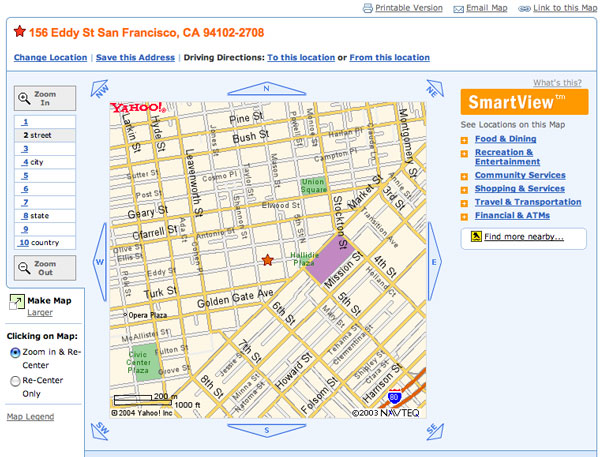Viewport: 600px width, 457px height.
Task: Expand Recreation & Entertainment plus icon
Action: (x=464, y=154)
